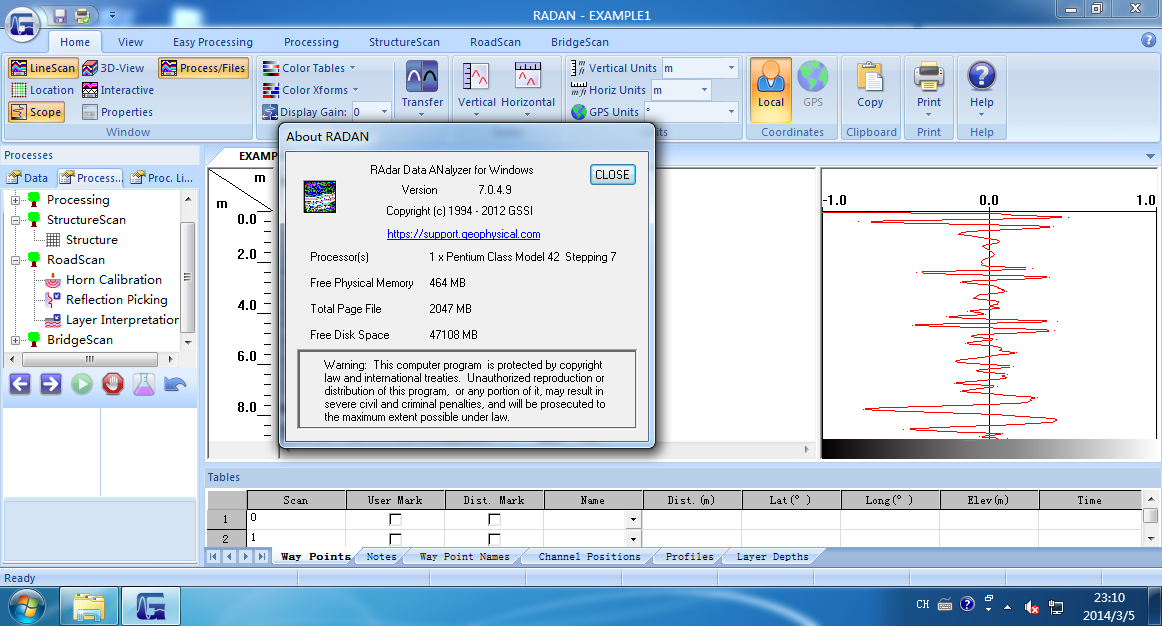This screenshot has width=1162, height=626.
Task: Open the StructureScan ribbon tab
Action: click(405, 42)
